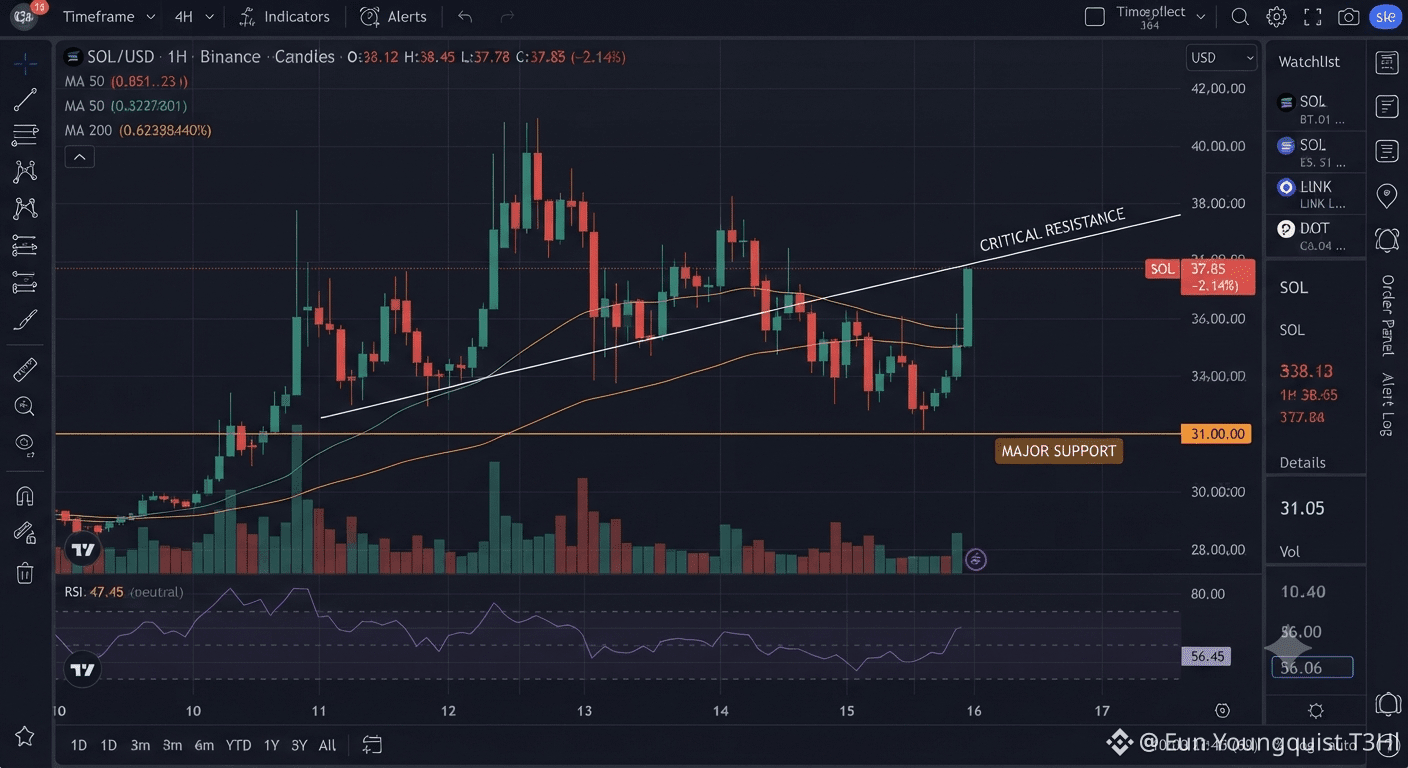Select the 6m date range
This screenshot has height=768, width=1408.
(x=204, y=745)
